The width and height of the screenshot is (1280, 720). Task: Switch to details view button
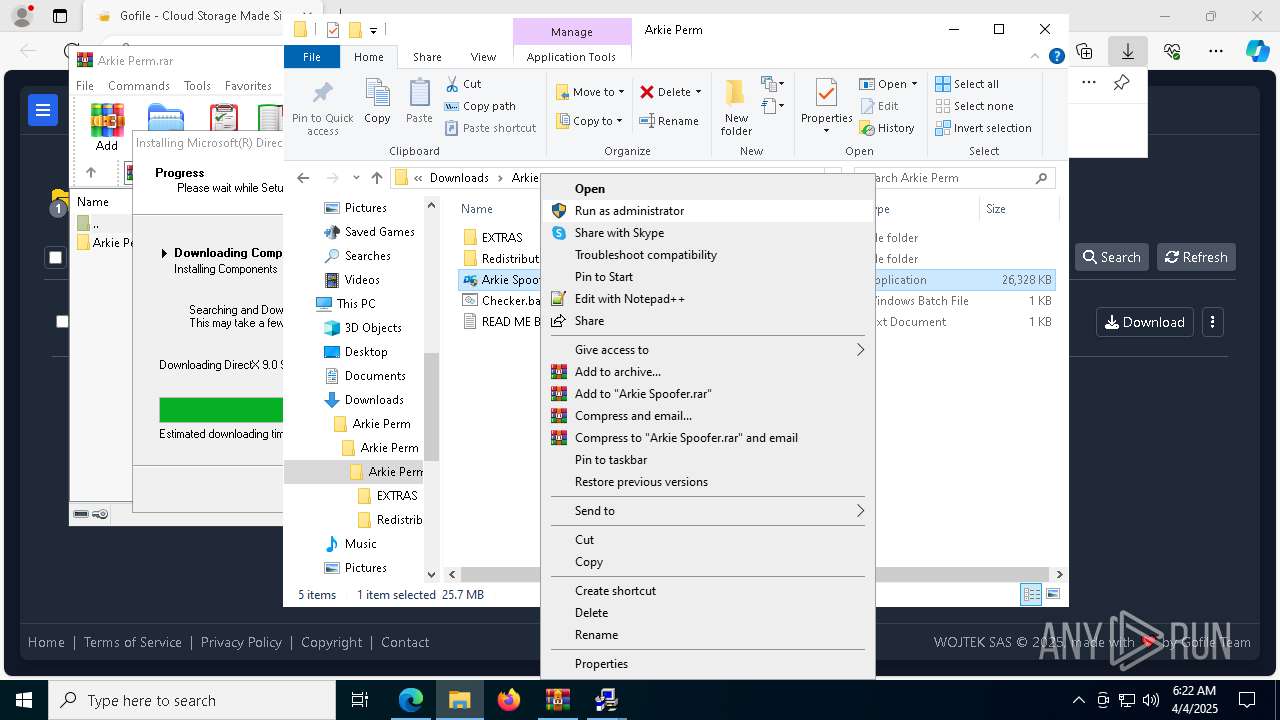[1031, 594]
